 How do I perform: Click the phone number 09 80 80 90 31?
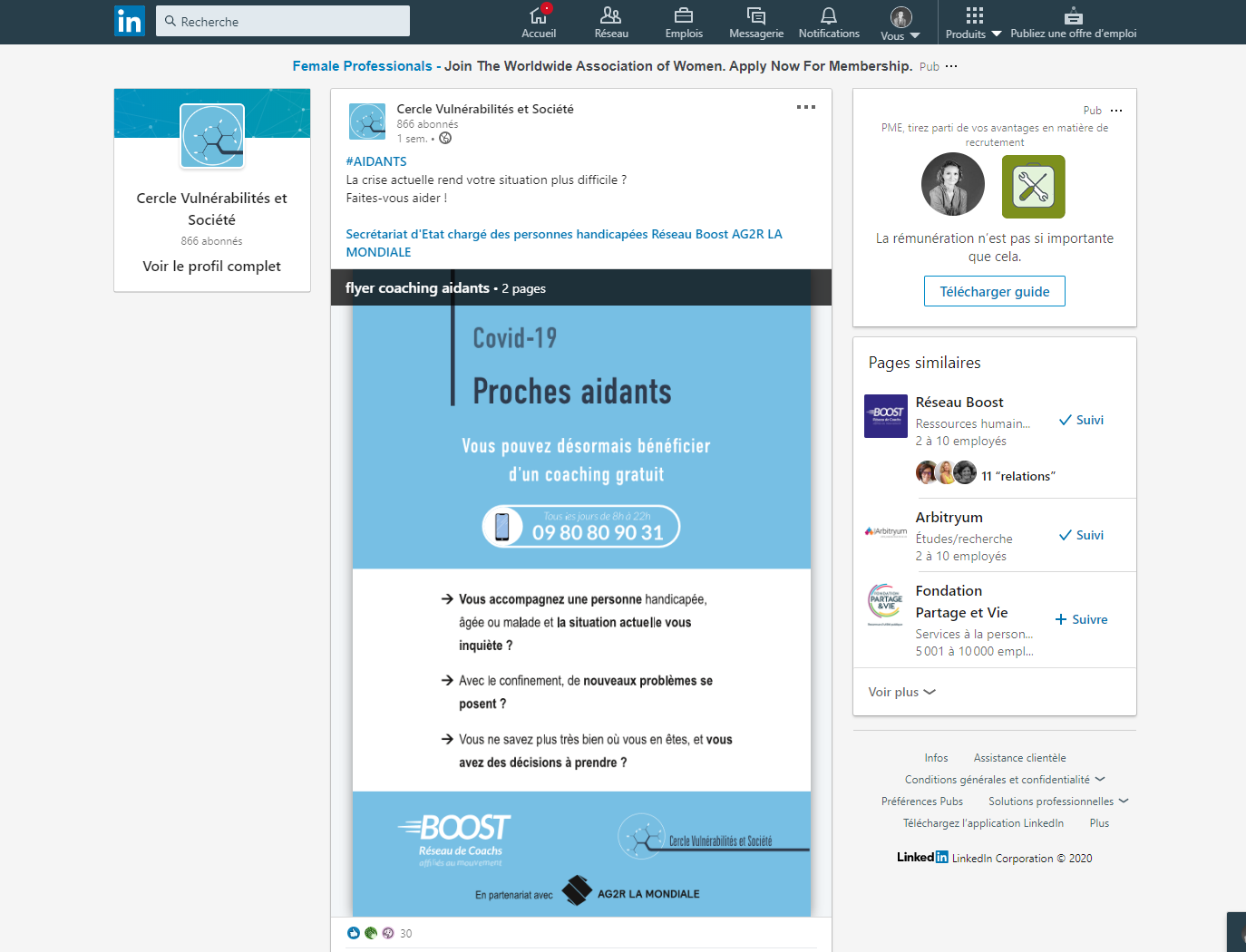598,532
